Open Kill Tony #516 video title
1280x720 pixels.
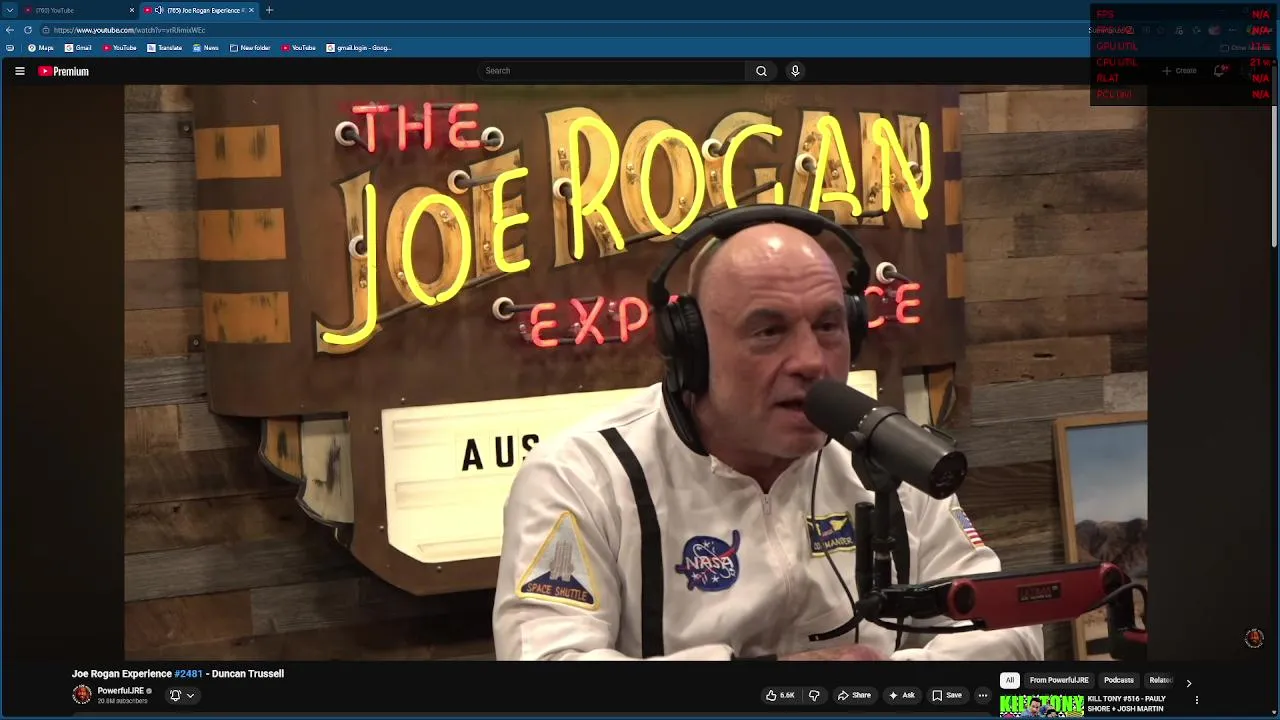coord(1127,704)
